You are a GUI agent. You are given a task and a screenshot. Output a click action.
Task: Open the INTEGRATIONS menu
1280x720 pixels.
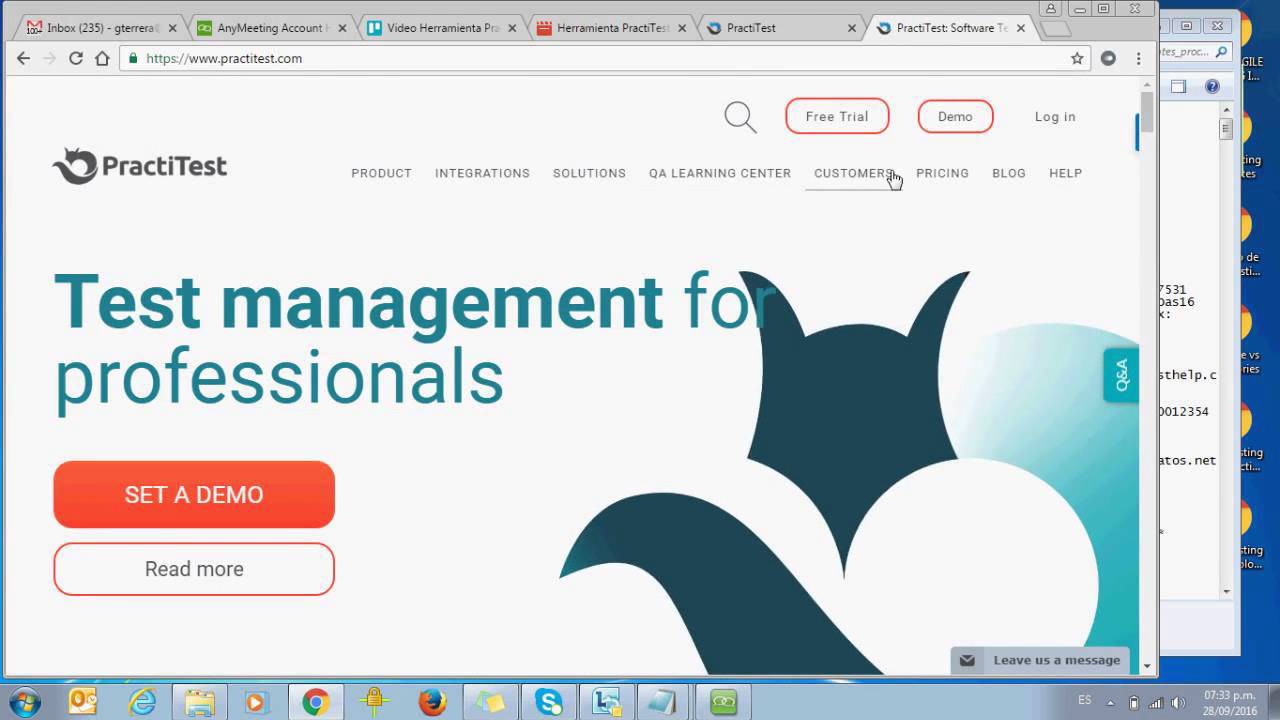pos(482,173)
